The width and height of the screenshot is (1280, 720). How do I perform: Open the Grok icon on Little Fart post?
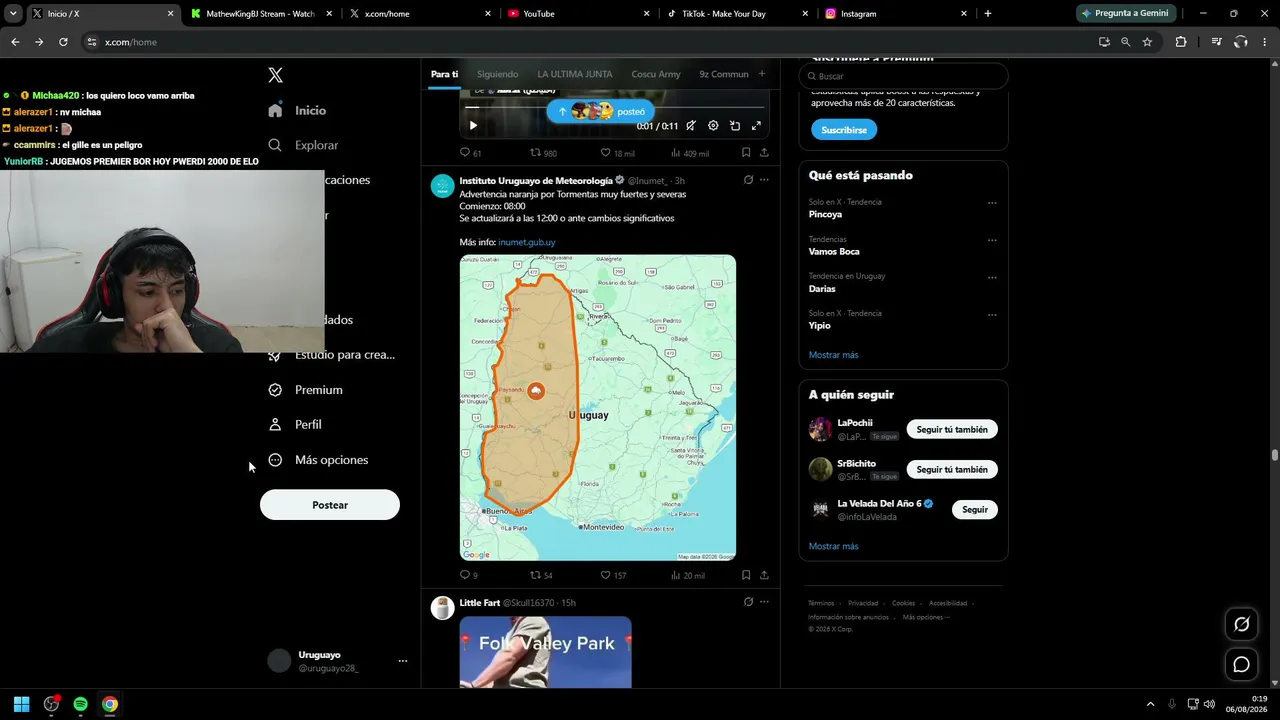[748, 602]
